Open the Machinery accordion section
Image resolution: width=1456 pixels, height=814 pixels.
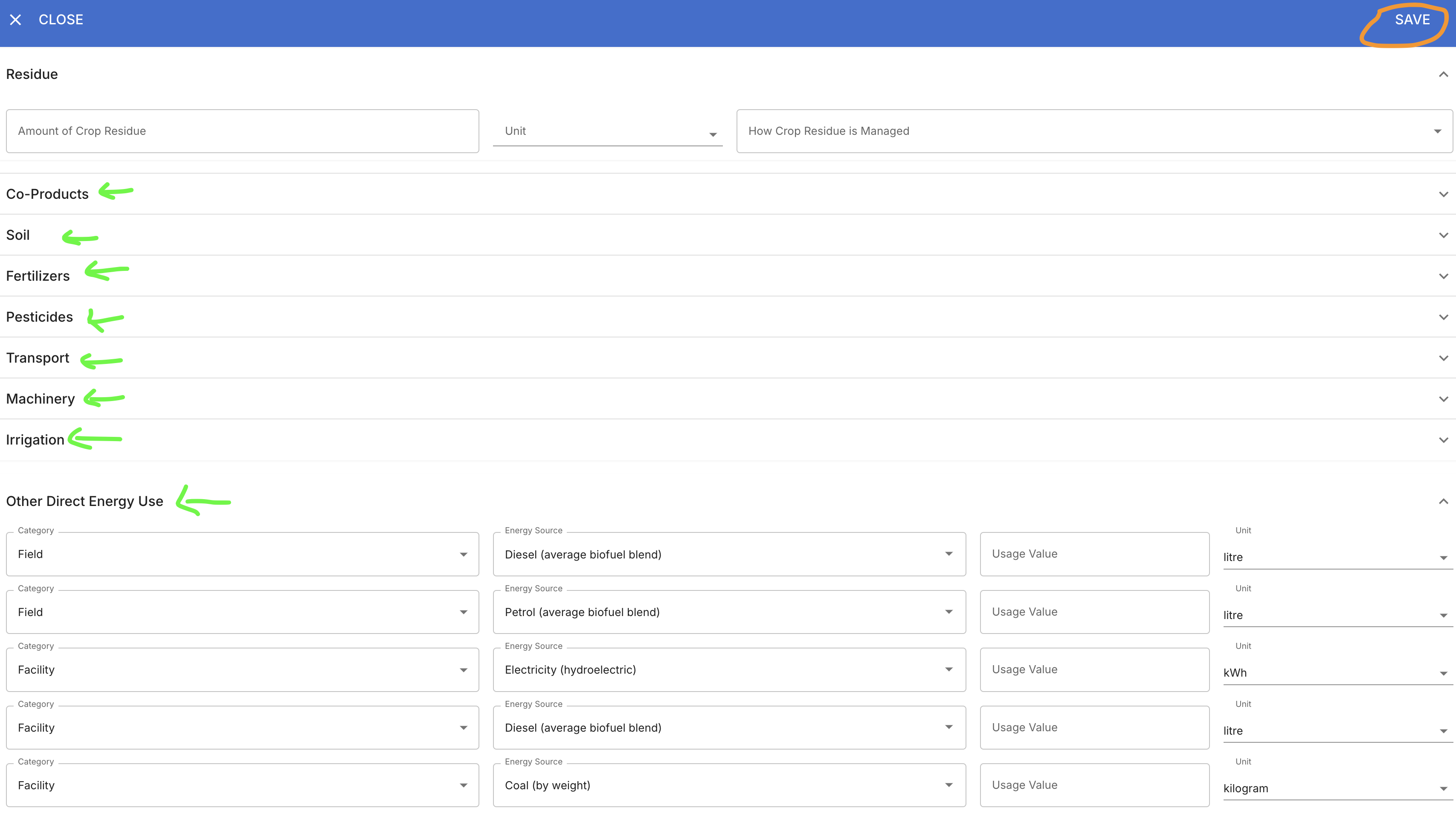(41, 399)
